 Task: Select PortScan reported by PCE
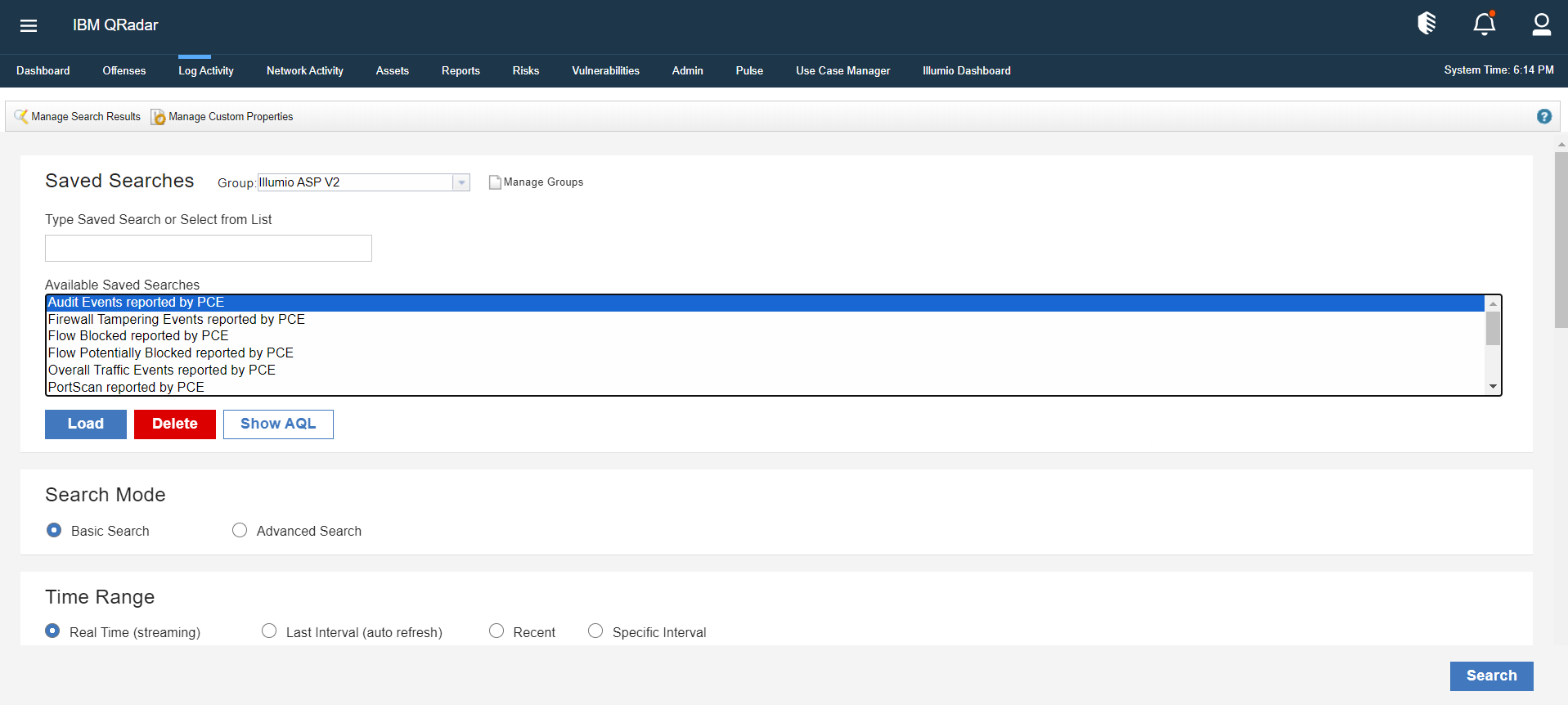point(765,388)
